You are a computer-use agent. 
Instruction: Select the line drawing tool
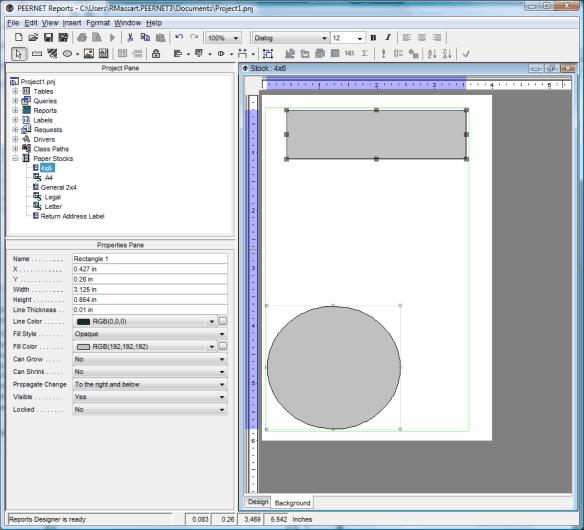[52, 54]
